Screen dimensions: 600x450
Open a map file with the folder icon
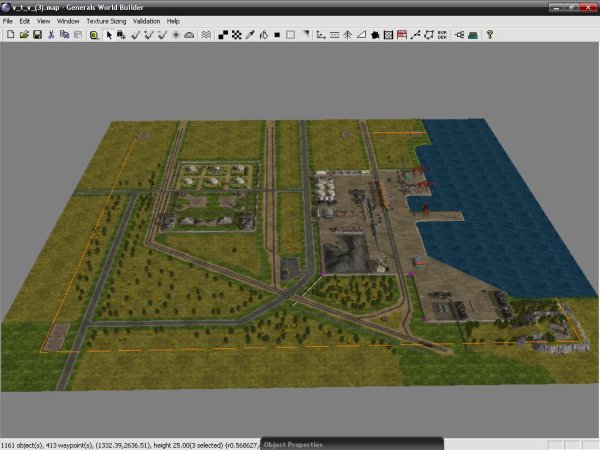23,34
